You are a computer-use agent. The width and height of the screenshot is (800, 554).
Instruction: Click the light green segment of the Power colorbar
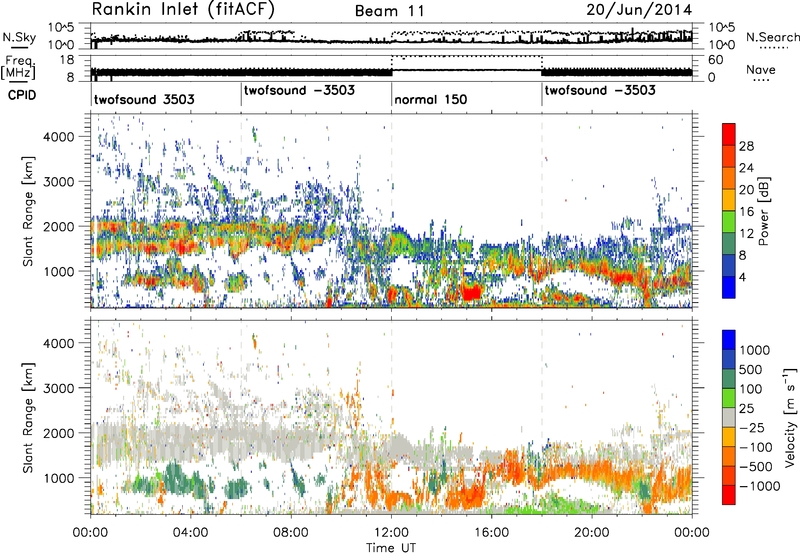point(729,222)
